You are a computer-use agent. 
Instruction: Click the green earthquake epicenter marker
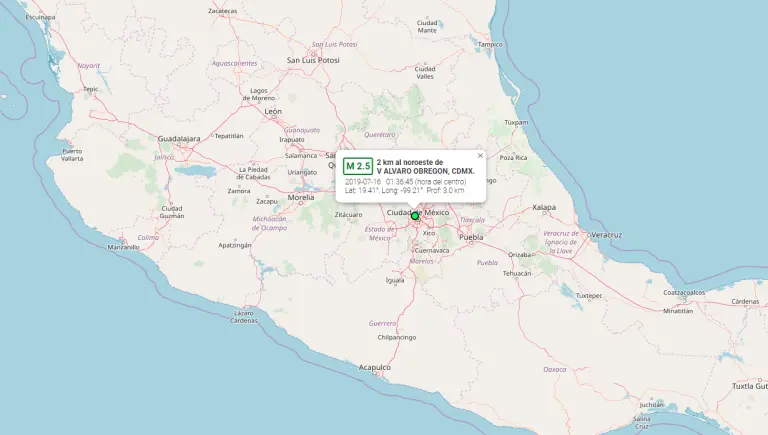[415, 215]
